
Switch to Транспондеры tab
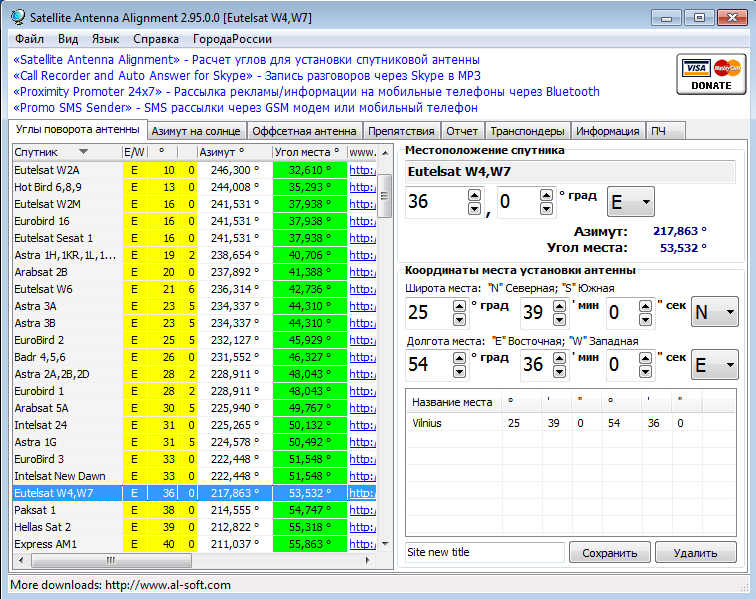click(527, 131)
